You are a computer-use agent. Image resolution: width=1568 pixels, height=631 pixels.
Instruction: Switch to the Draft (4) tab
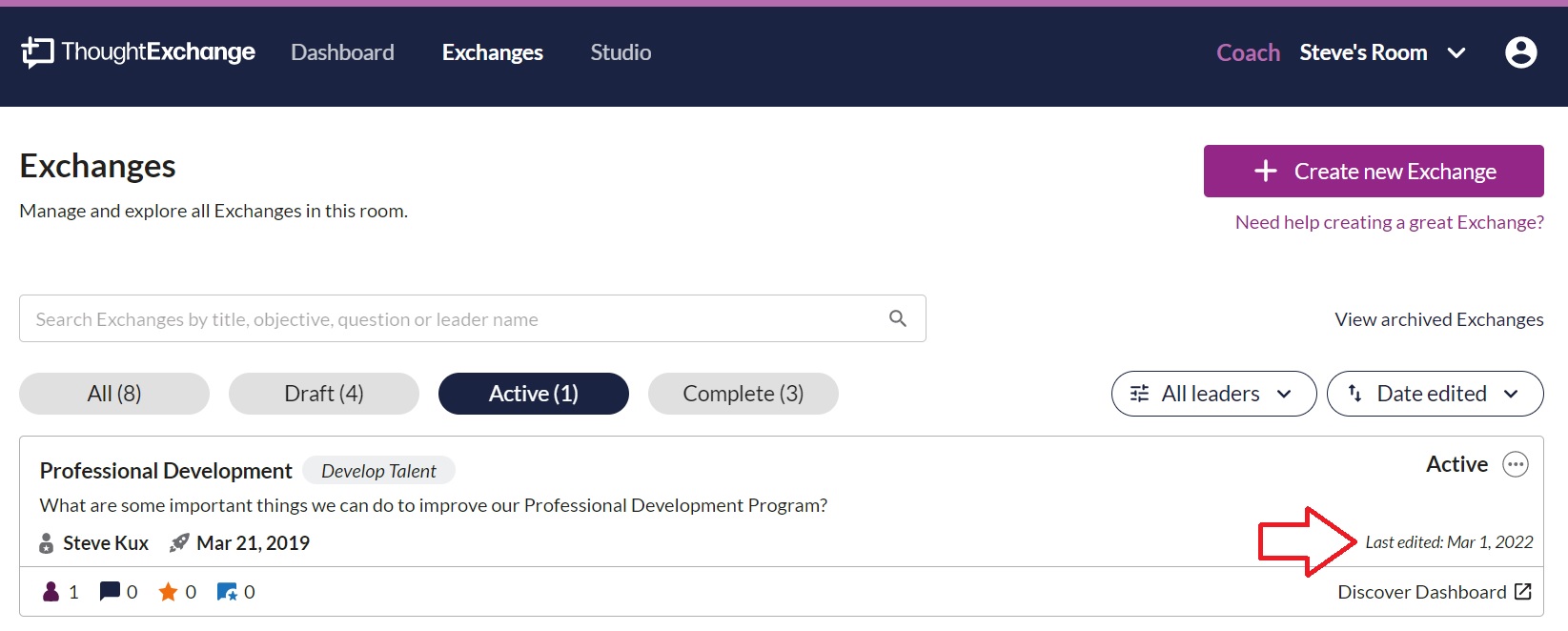click(324, 394)
